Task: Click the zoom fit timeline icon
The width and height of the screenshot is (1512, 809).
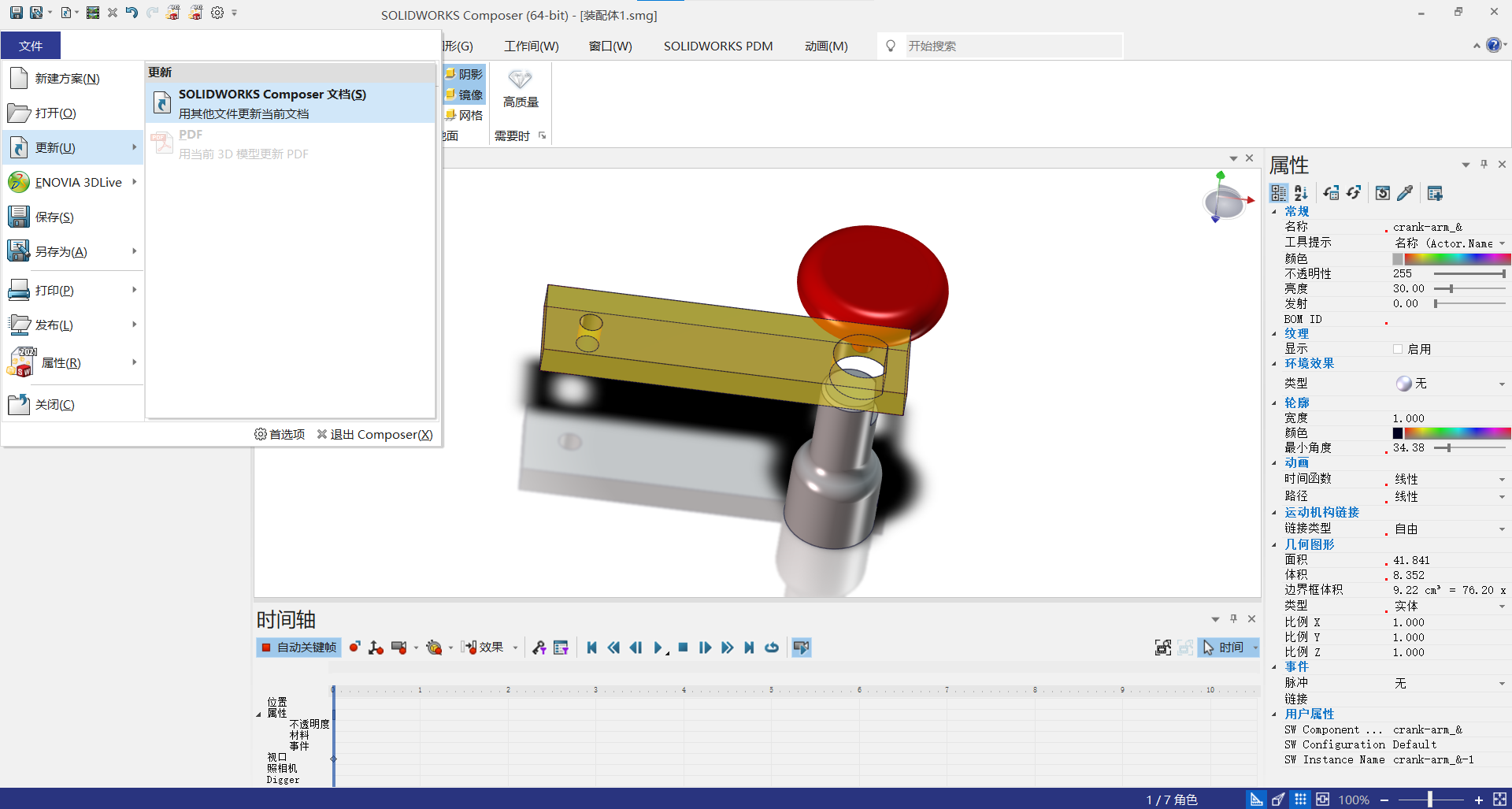Action: click(x=1163, y=648)
